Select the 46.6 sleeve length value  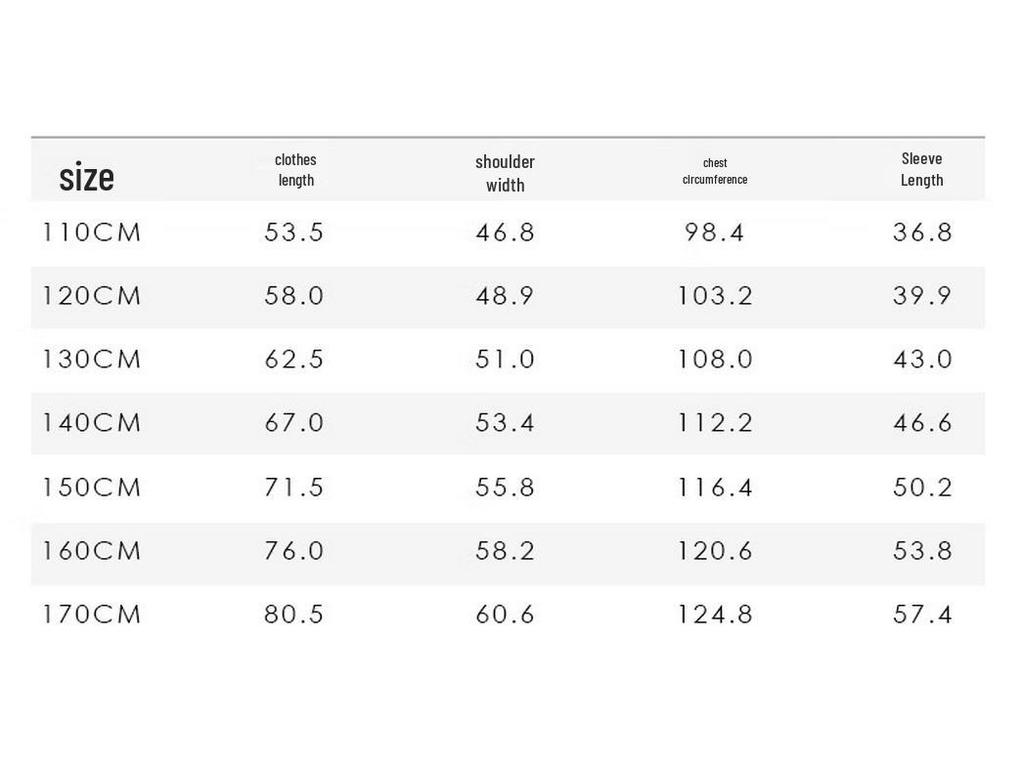pyautogui.click(x=922, y=423)
